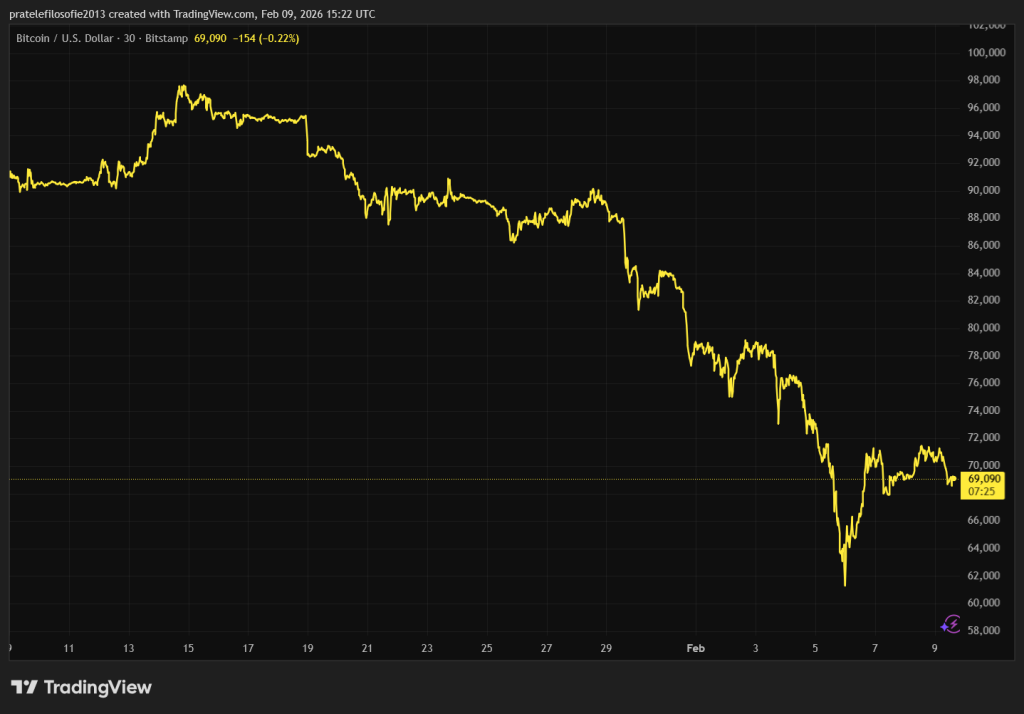Click the 15 date on the time axis
Screen dimensions: 1024x714
188,648
